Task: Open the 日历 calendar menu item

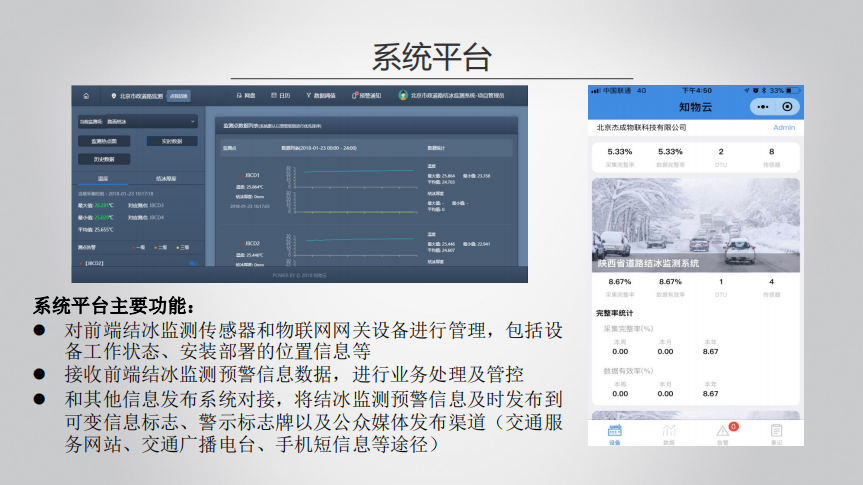Action: coord(281,96)
